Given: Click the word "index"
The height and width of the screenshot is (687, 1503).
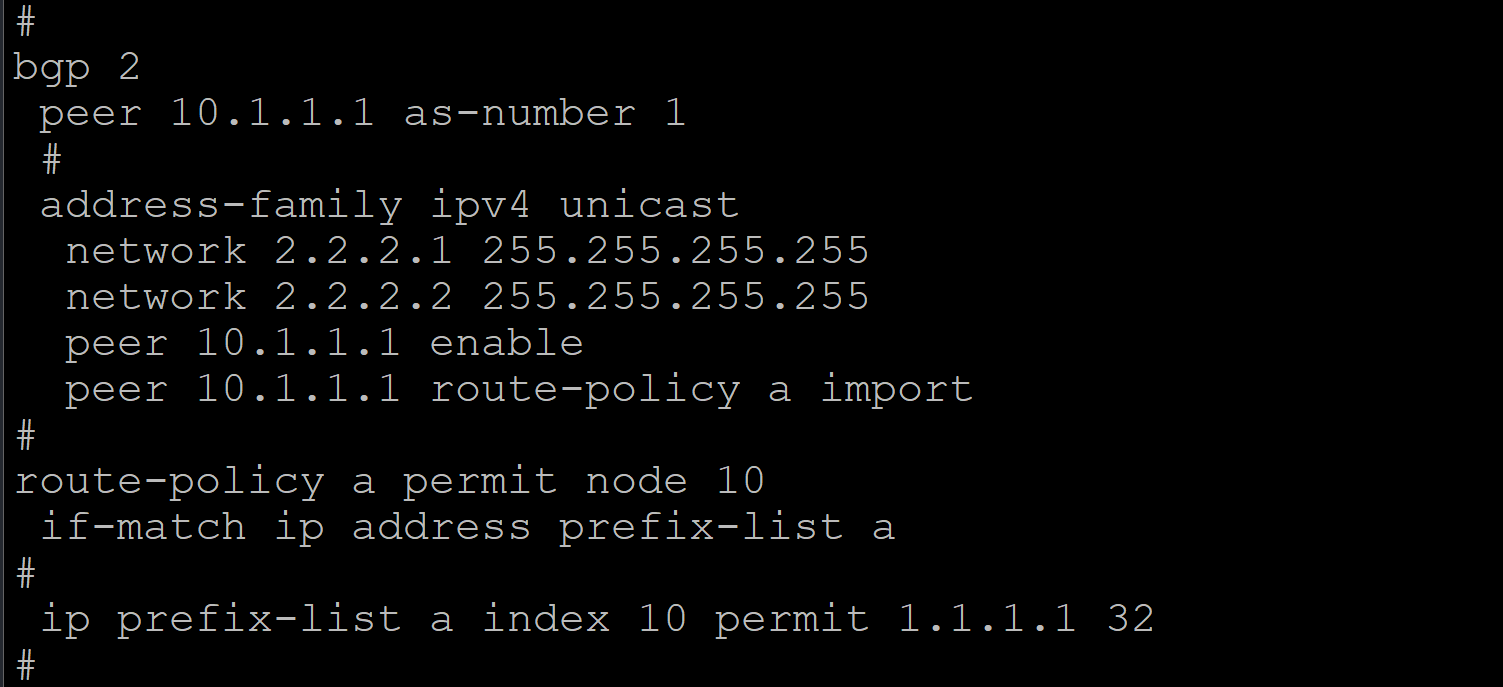Looking at the screenshot, I should pos(545,619).
